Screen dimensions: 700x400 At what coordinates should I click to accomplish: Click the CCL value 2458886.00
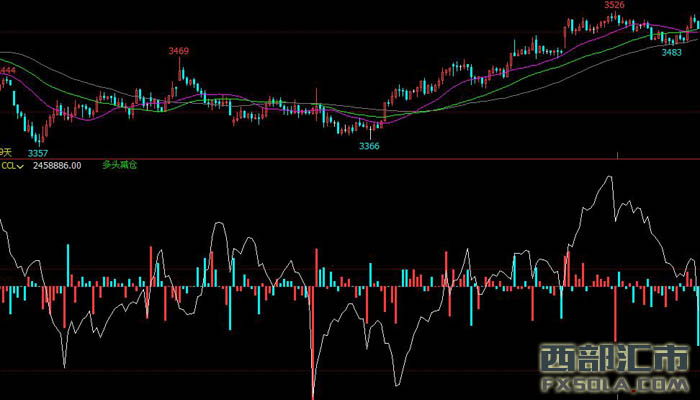coord(57,166)
